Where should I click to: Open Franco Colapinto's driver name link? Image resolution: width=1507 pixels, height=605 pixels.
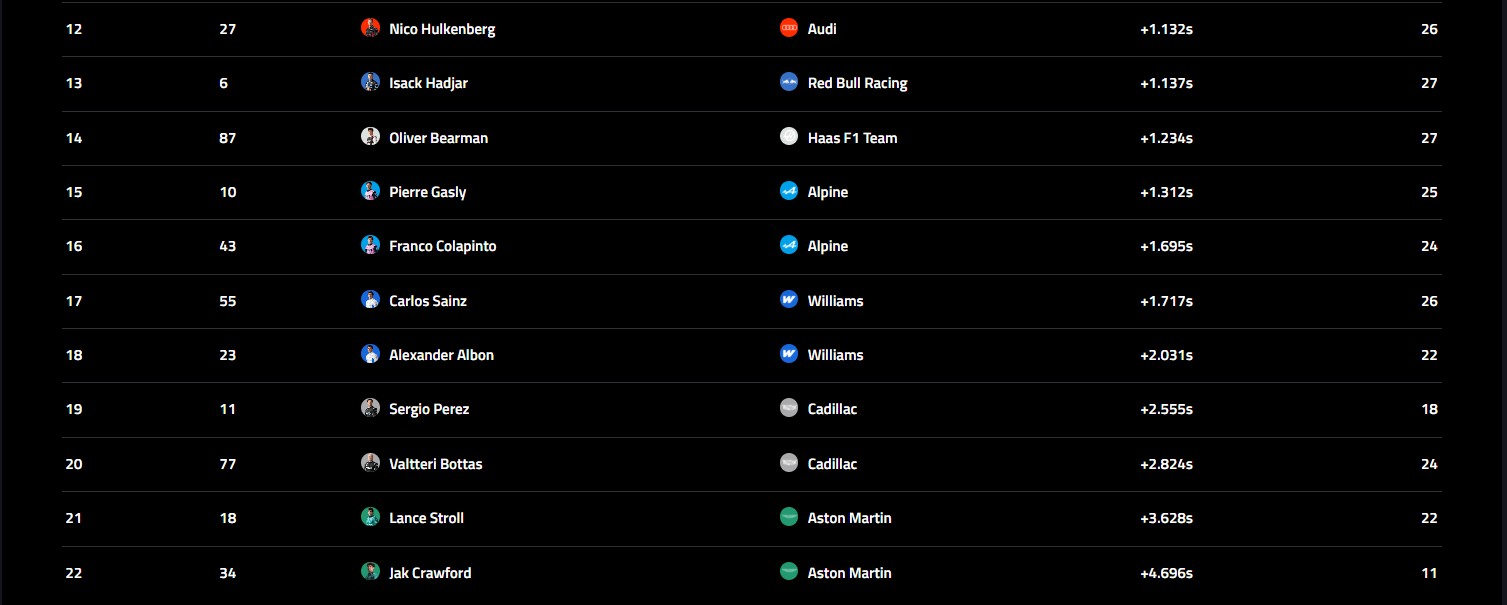442,246
